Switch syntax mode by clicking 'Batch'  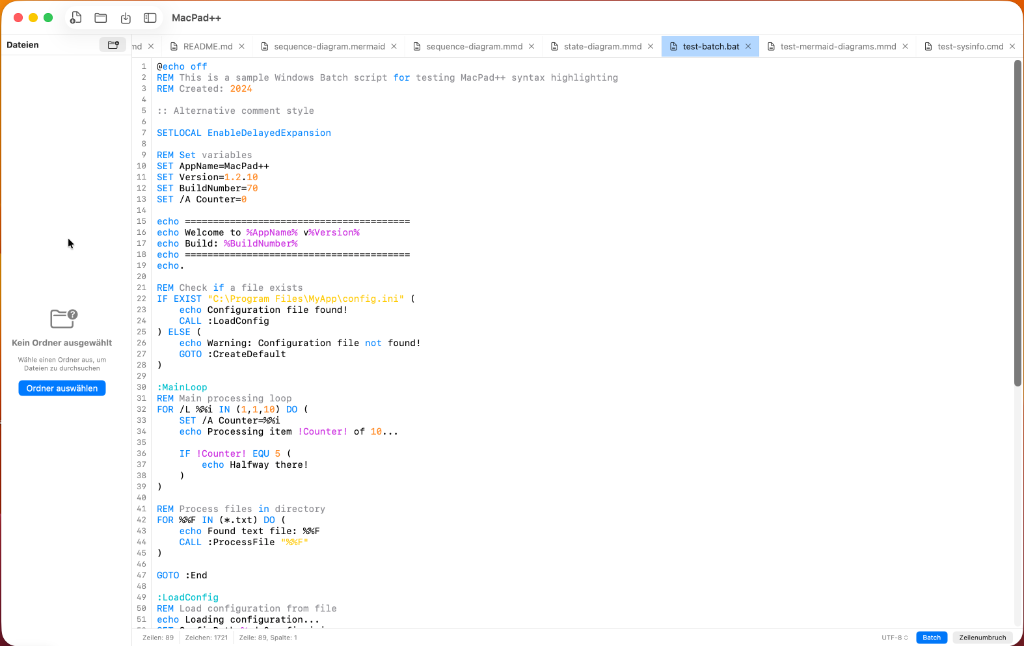[932, 637]
